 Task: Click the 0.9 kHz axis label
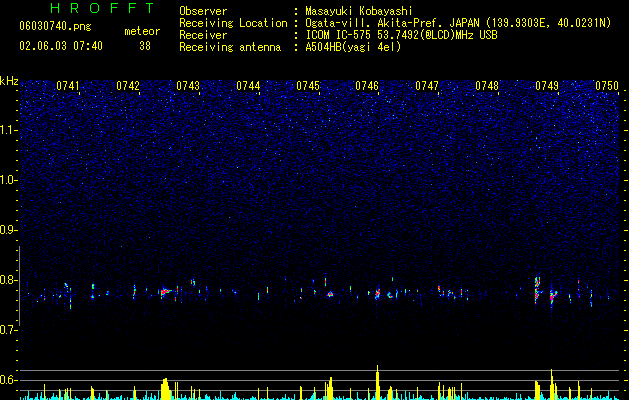[8, 230]
